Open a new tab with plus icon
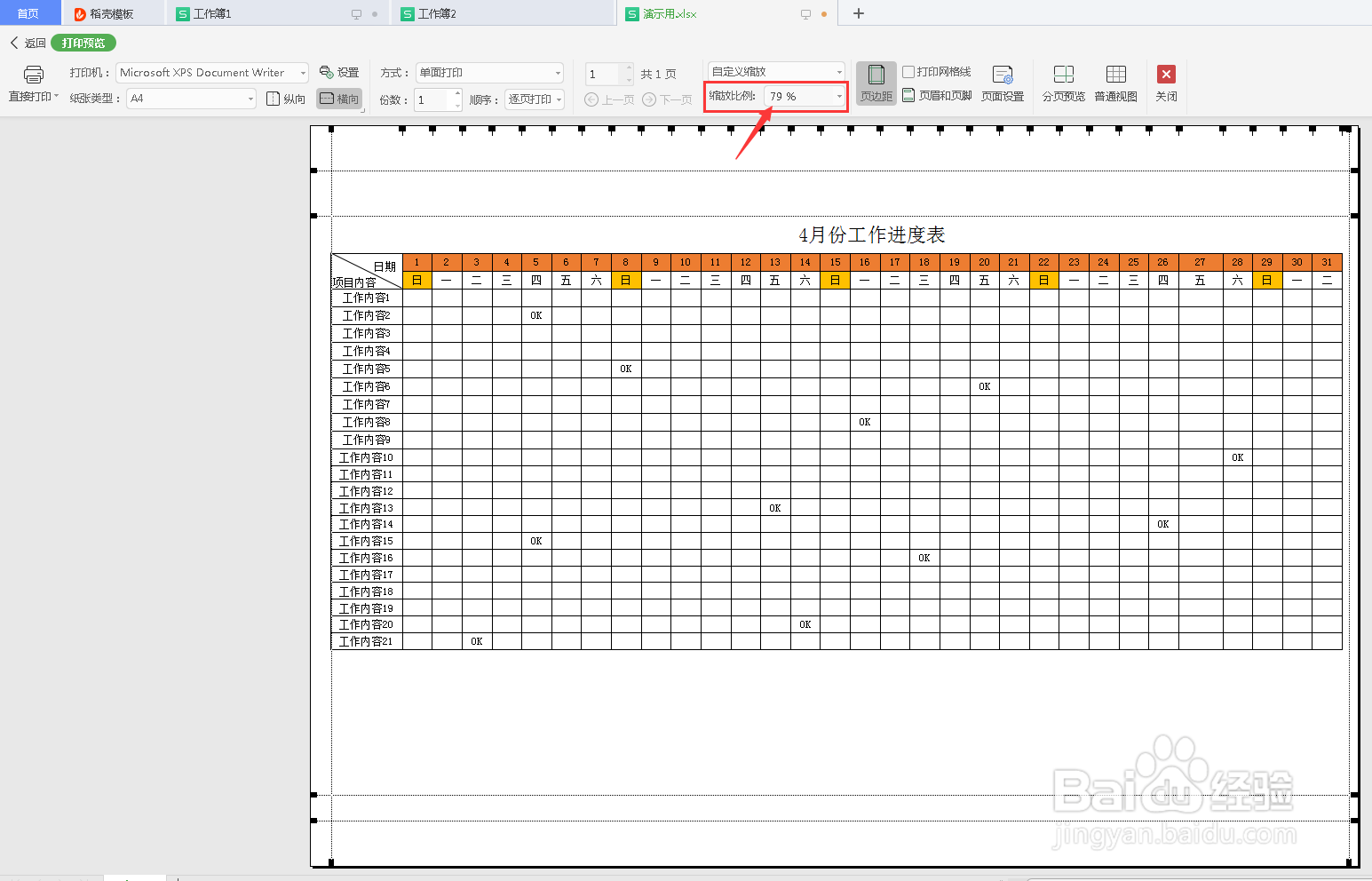The image size is (1372, 881). (x=858, y=13)
